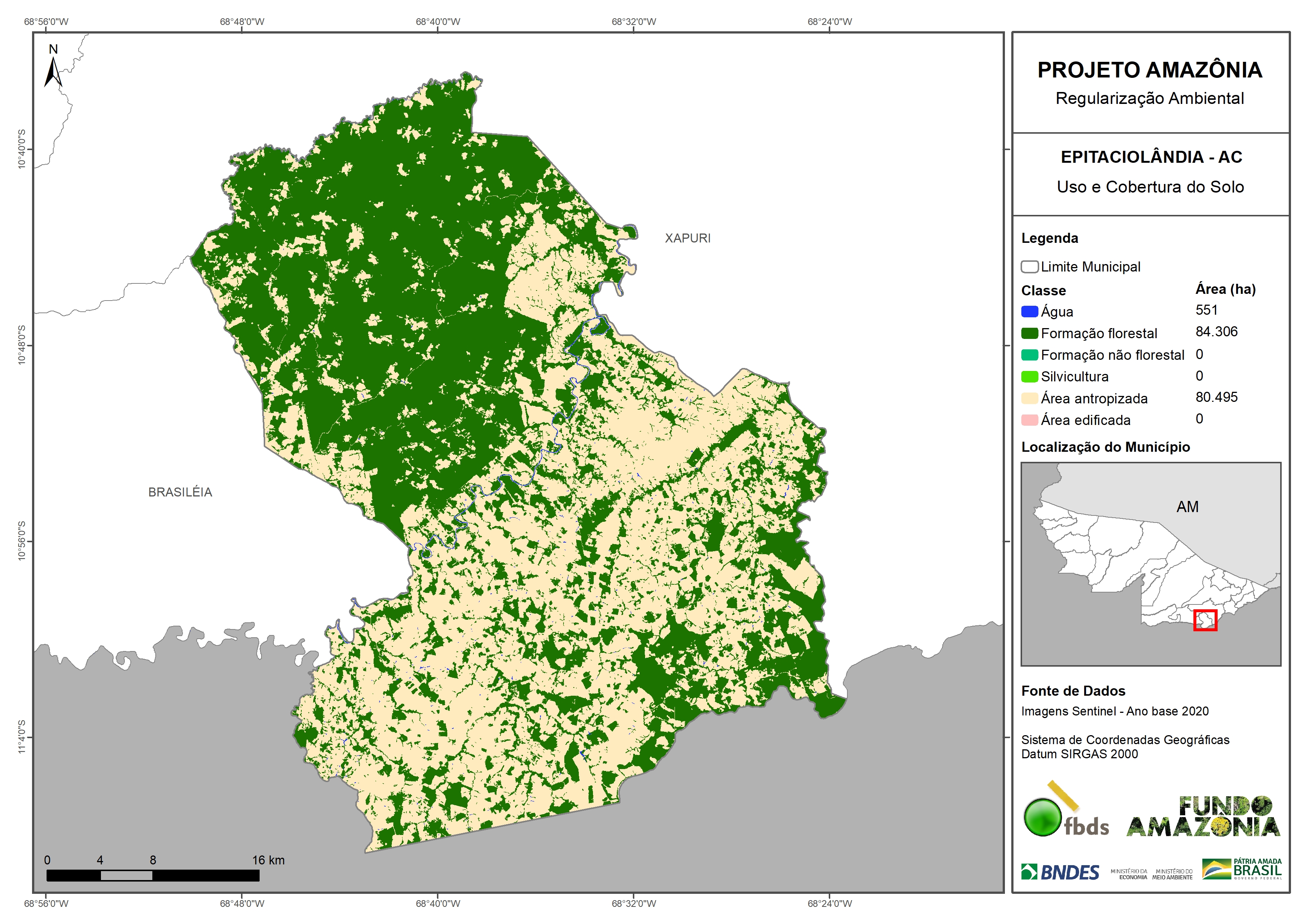Screen dimensions: 1307x924
Task: Click the Ministério do Meio Ambiente logo
Action: pos(1172,874)
